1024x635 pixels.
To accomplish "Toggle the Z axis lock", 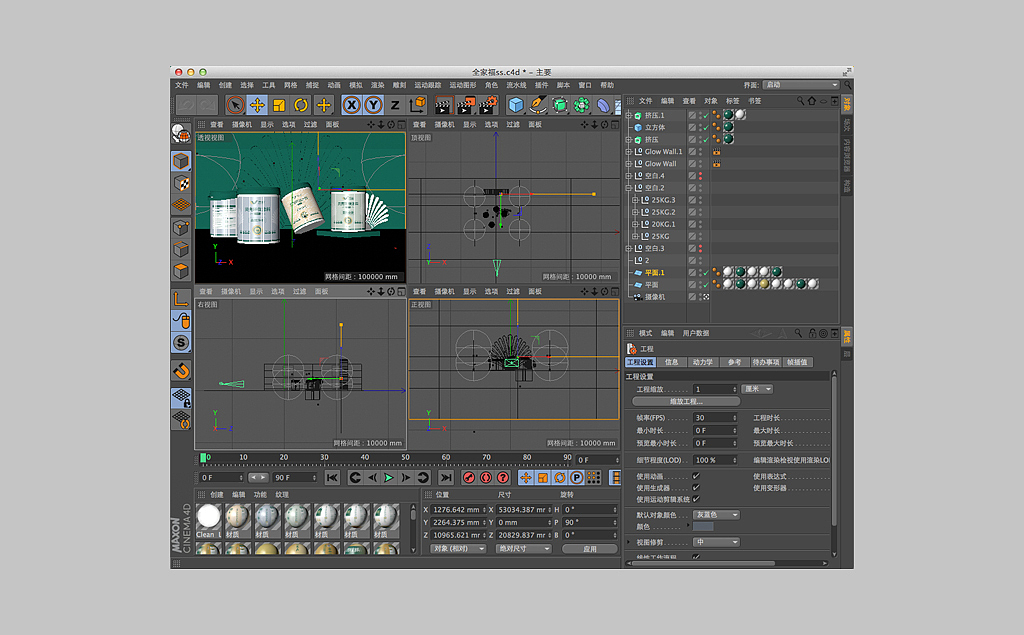I will (x=395, y=105).
